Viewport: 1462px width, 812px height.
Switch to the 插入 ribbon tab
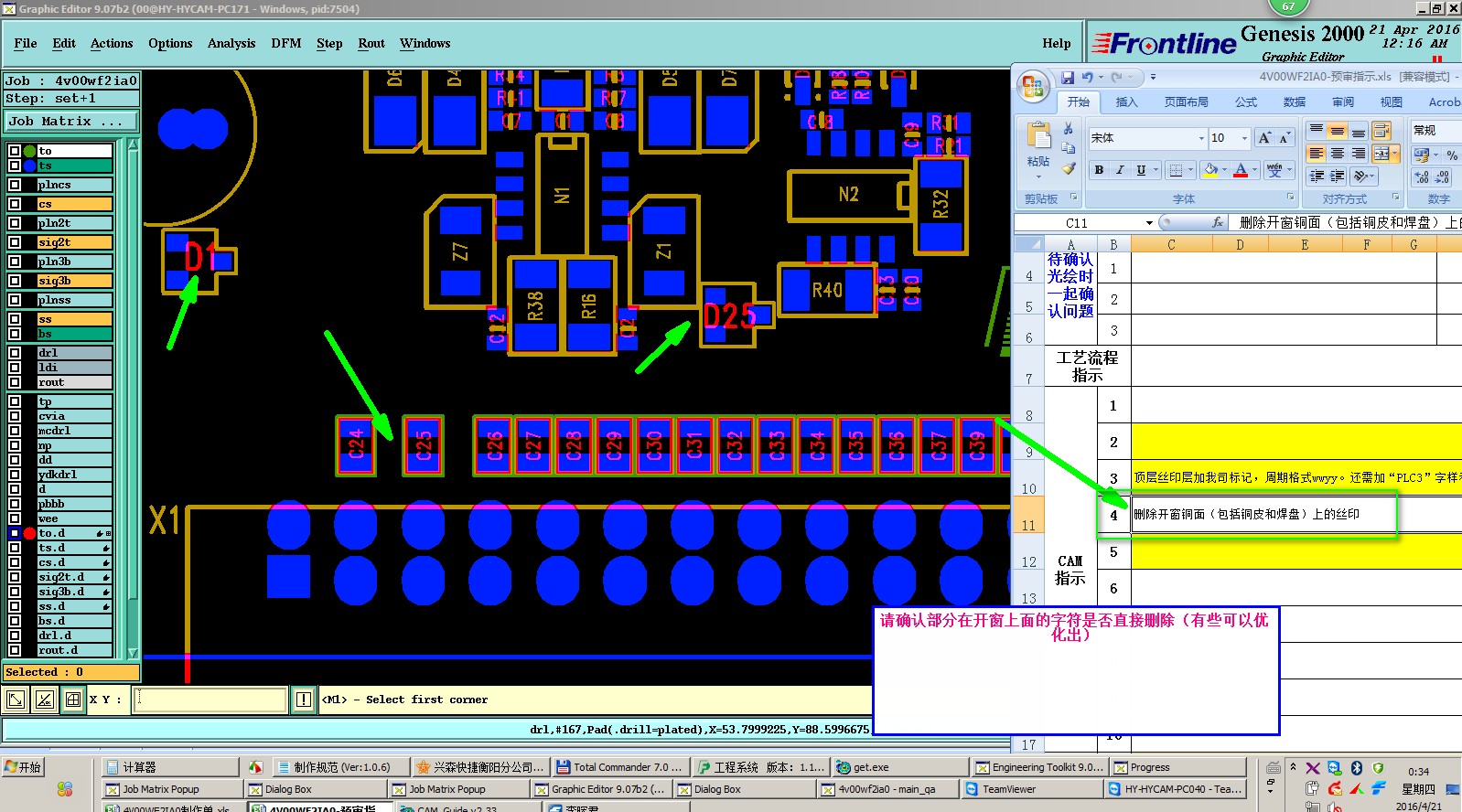tap(1126, 102)
